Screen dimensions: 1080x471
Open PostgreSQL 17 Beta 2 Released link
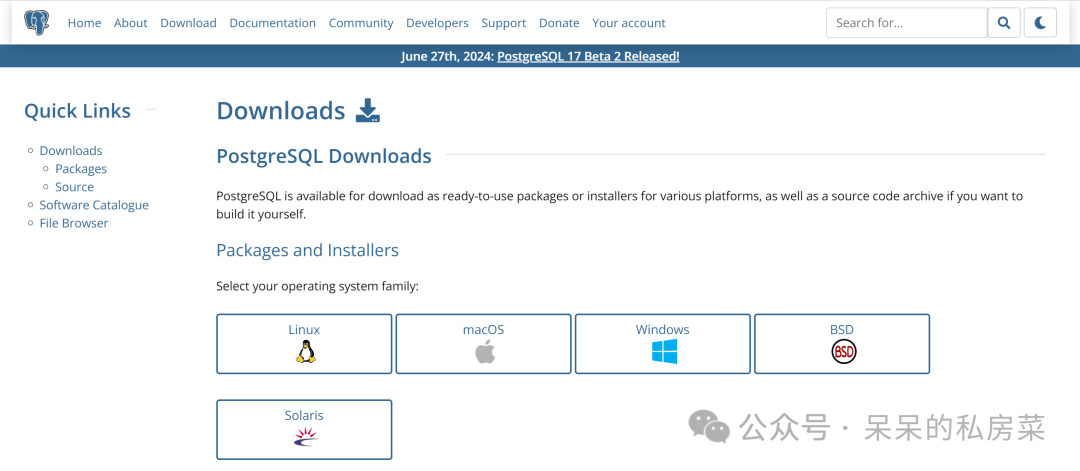point(588,56)
